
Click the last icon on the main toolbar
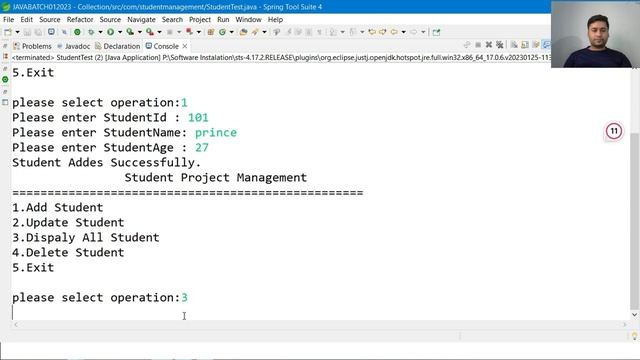(x=436, y=32)
